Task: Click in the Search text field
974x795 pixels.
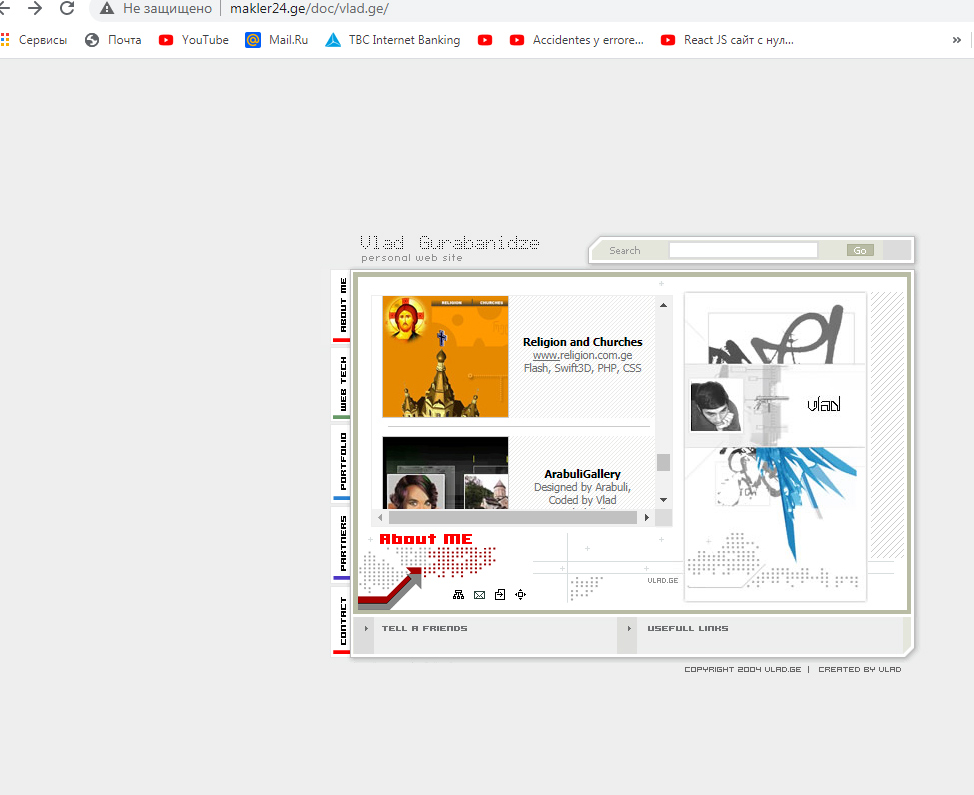Action: [742, 250]
